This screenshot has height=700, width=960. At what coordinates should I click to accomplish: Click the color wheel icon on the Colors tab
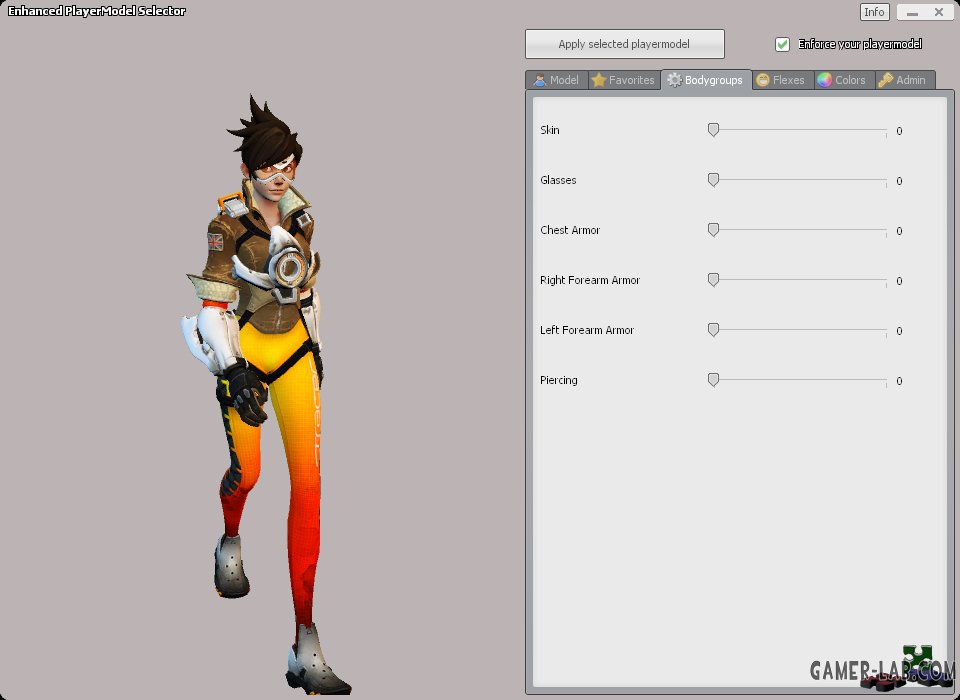pos(825,80)
